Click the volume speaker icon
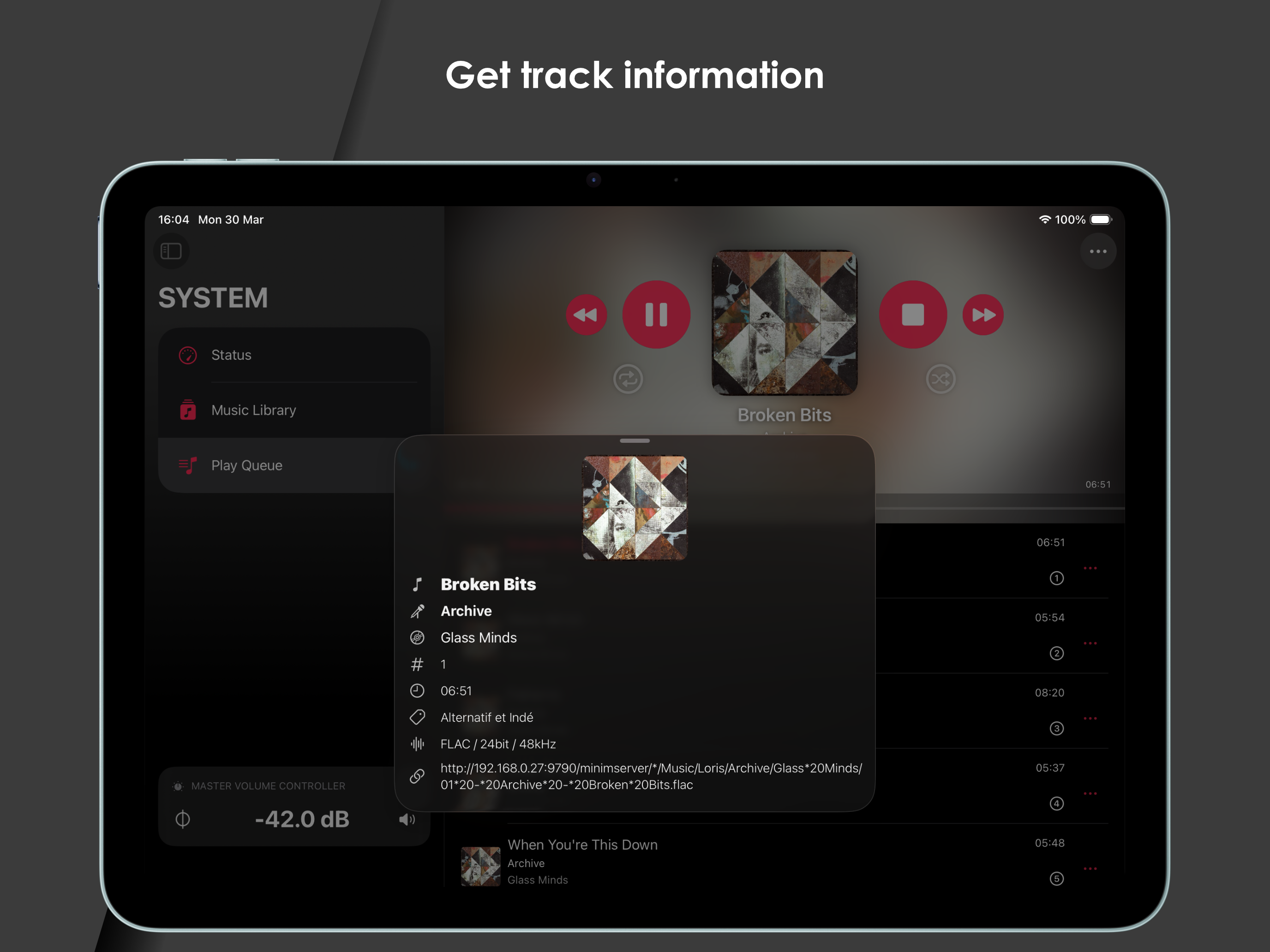The image size is (1270, 952). (x=407, y=820)
